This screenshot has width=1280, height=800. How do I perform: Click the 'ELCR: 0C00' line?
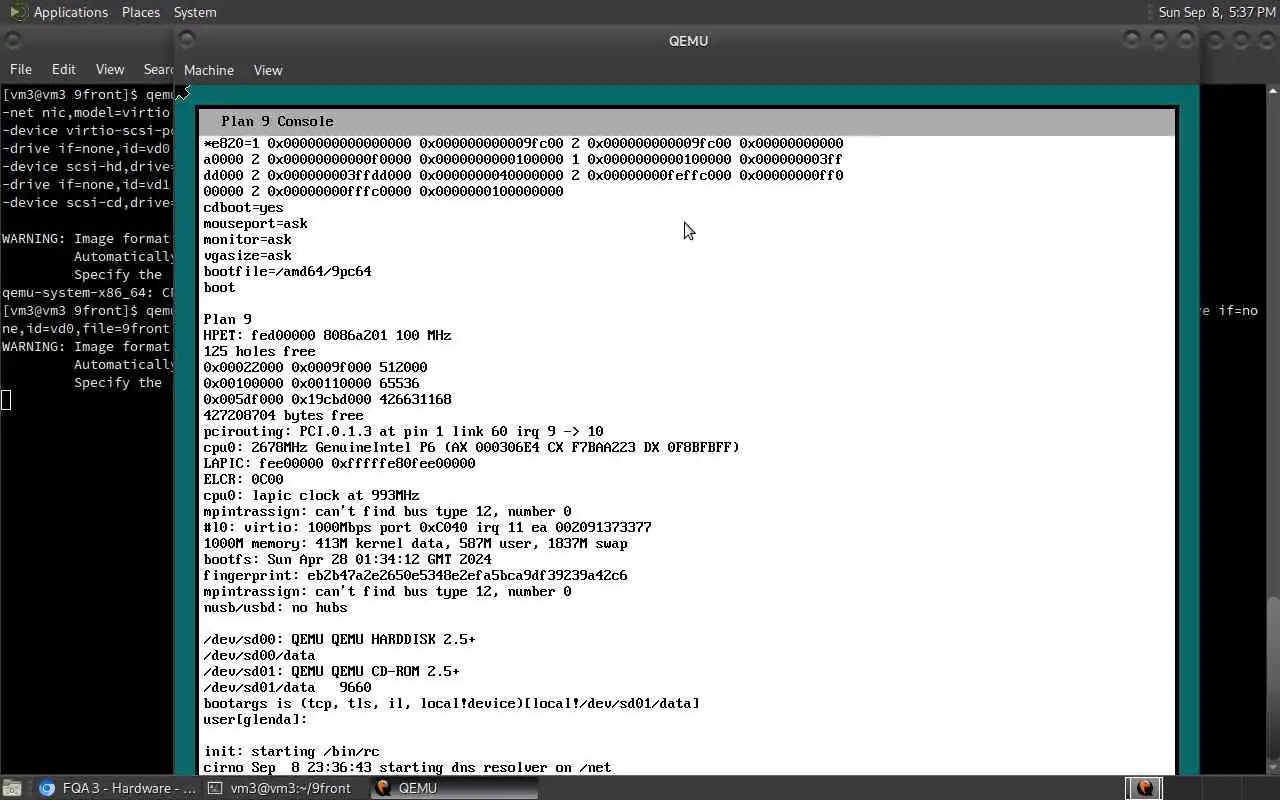point(243,479)
